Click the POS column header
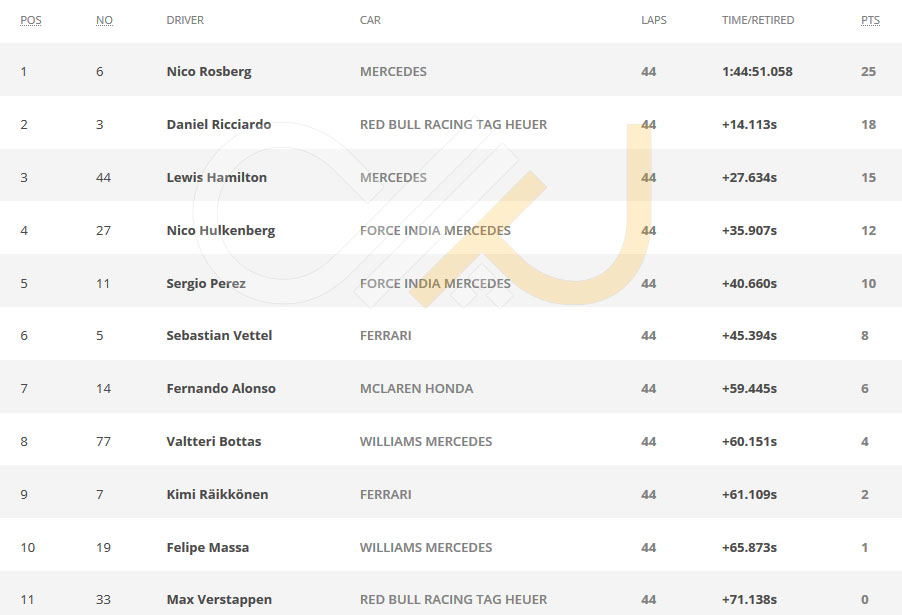Screen dimensions: 902x615 point(30,20)
